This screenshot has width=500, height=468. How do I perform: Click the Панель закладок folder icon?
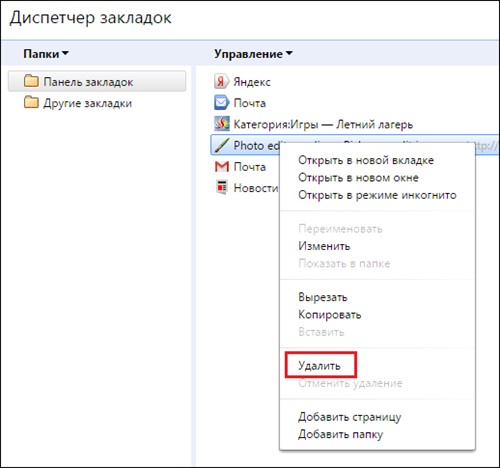tap(31, 81)
